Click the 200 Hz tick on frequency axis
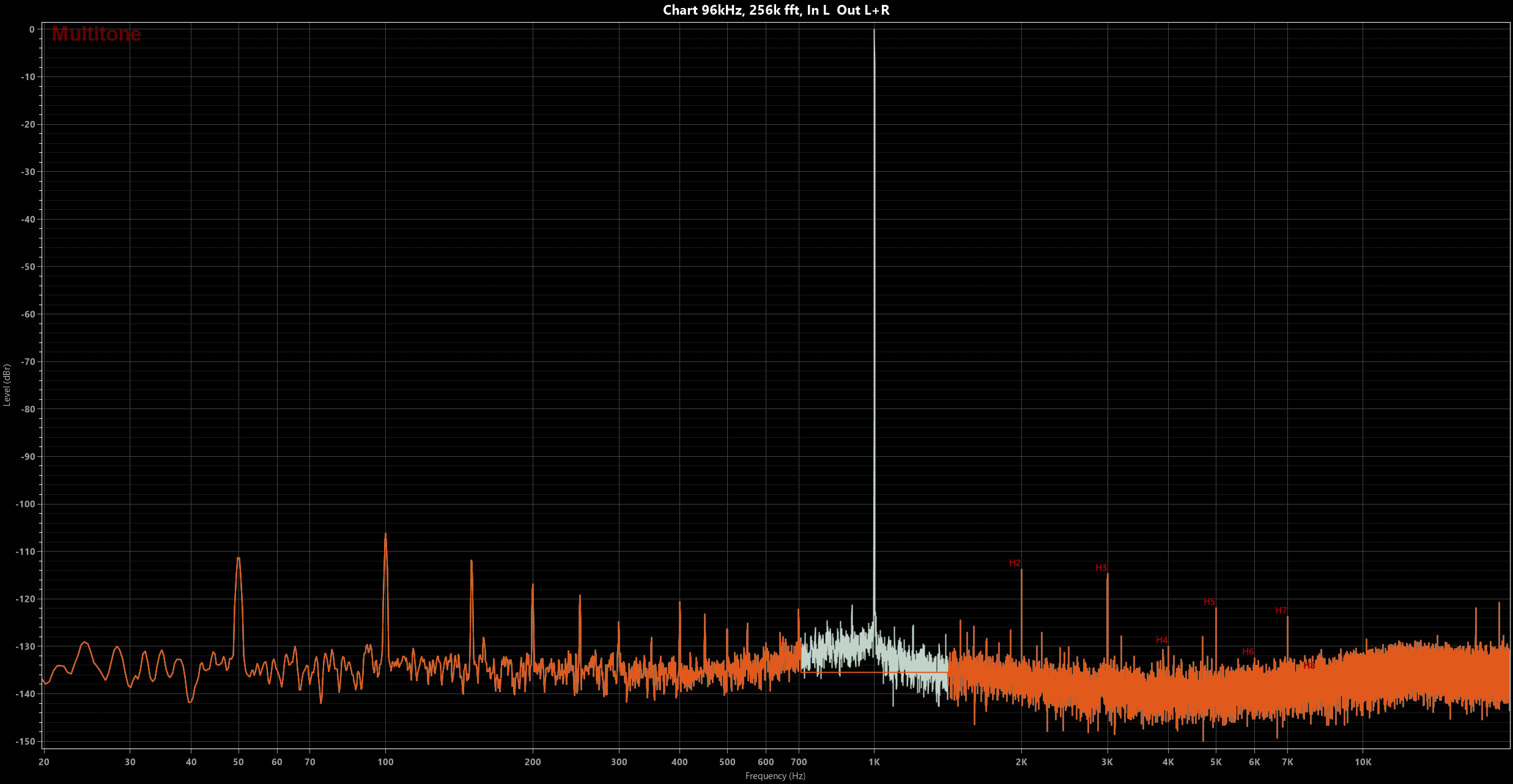The width and height of the screenshot is (1513, 784). pos(533,762)
